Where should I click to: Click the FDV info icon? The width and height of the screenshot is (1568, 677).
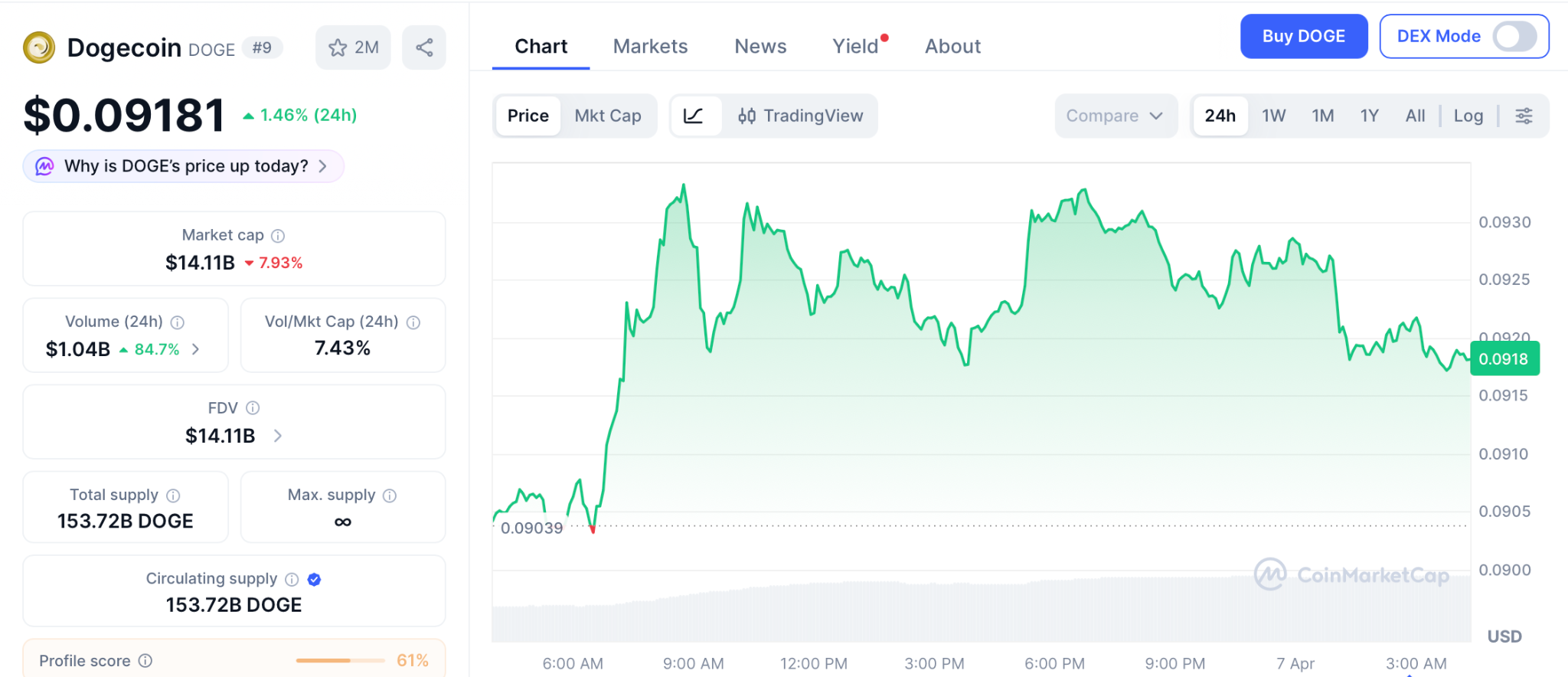(253, 408)
